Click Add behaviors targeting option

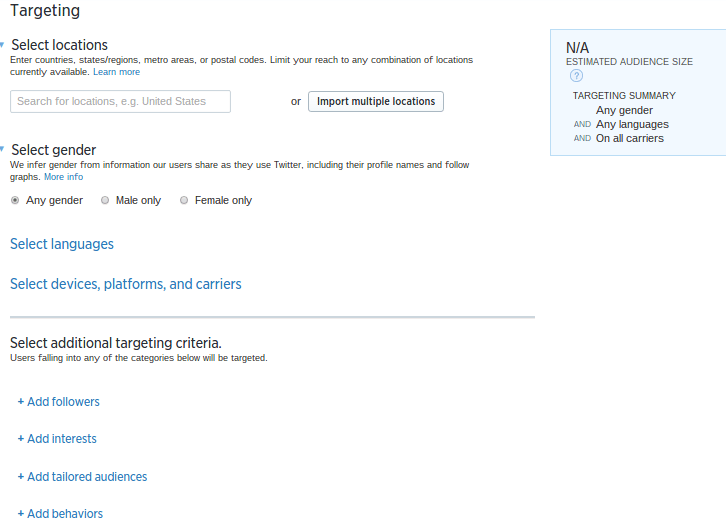pyautogui.click(x=60, y=514)
